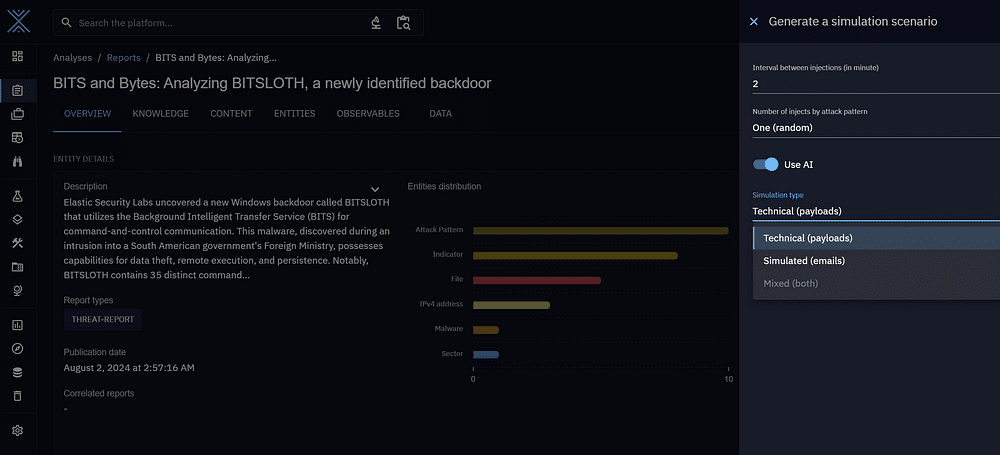1000x455 pixels.
Task: Click the Reports breadcrumb link
Action: pyautogui.click(x=123, y=59)
